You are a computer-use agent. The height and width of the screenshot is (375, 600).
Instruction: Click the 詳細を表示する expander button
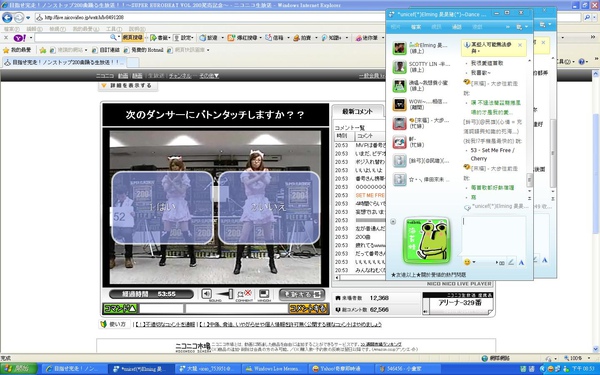pos(128,86)
